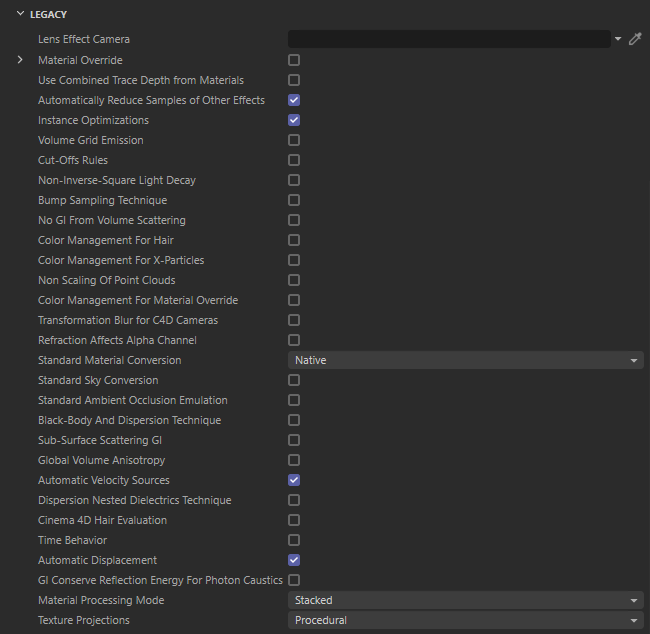
Task: Click the eyedropper picker for Lens Effect Camera
Action: pyautogui.click(x=635, y=39)
